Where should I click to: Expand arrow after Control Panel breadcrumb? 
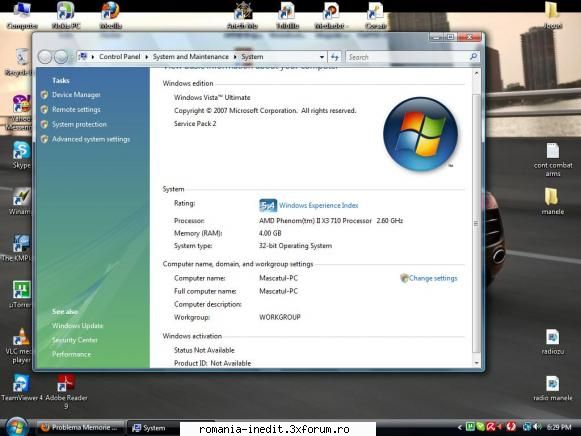click(x=147, y=57)
